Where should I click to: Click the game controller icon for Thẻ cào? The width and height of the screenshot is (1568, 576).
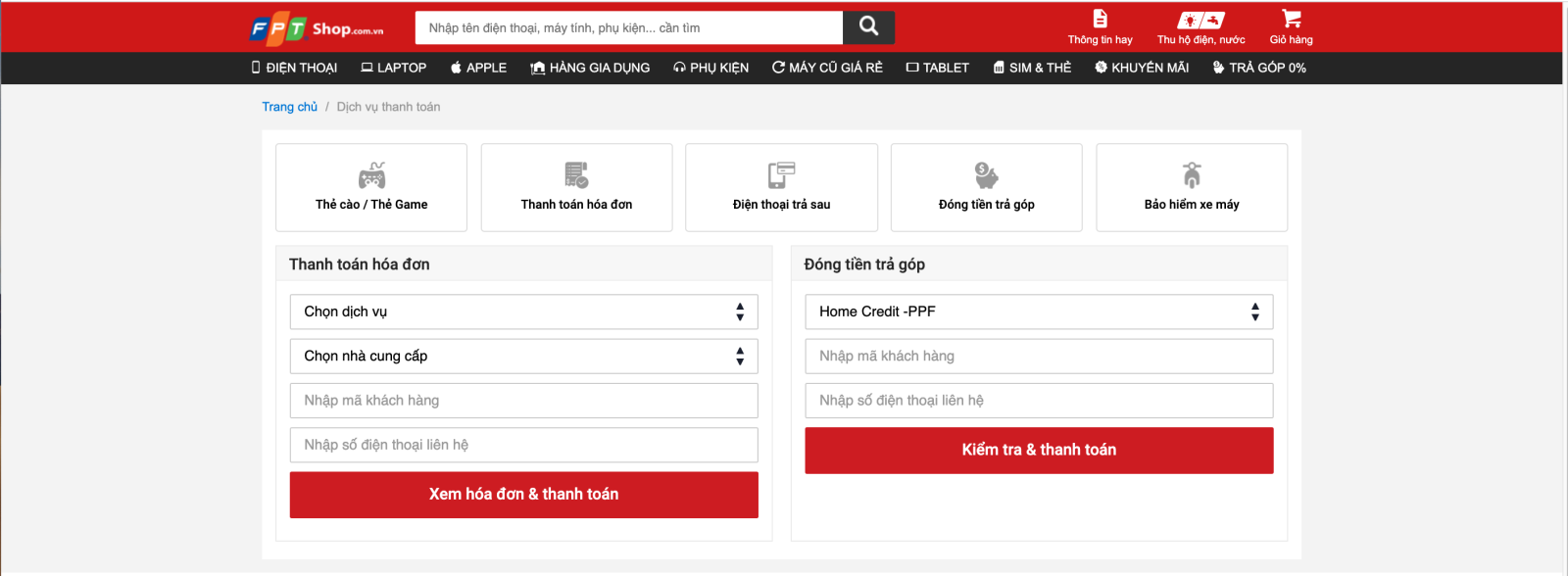click(x=371, y=175)
